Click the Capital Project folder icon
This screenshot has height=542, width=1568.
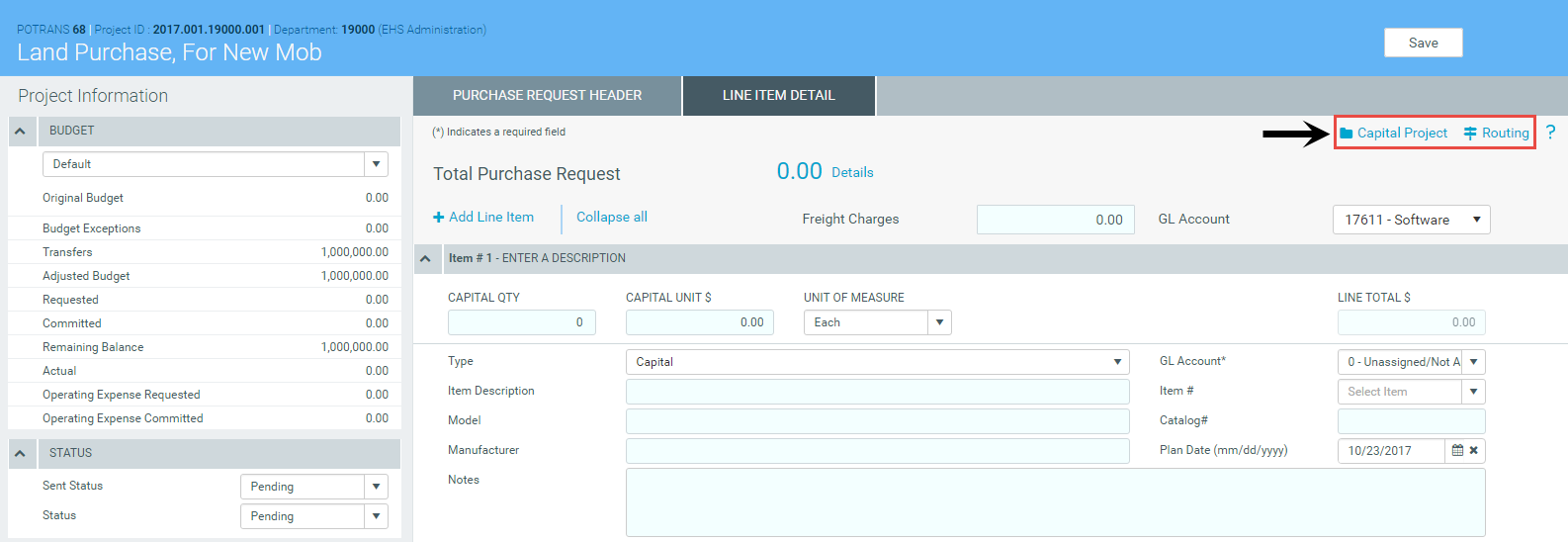coord(1346,134)
